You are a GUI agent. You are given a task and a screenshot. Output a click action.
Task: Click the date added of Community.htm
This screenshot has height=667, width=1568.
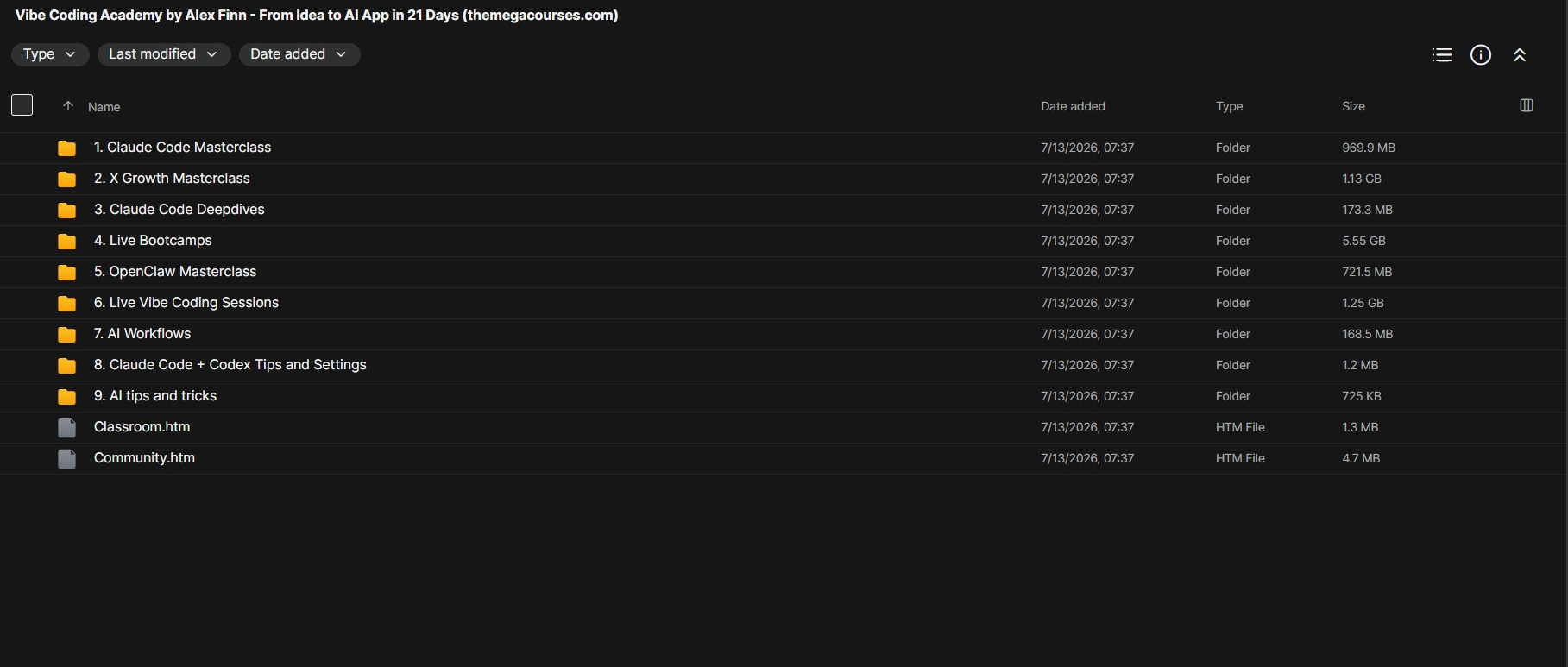click(x=1087, y=458)
